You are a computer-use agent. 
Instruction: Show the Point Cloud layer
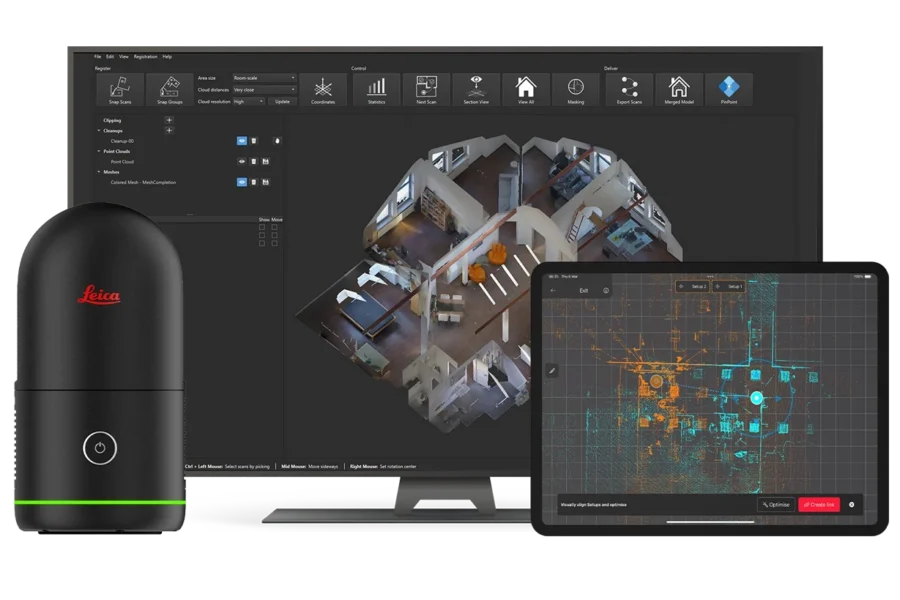tap(241, 161)
